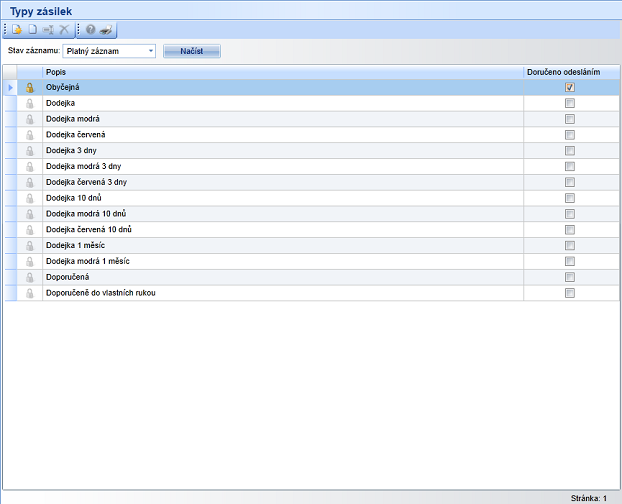Screen dimensions: 622x504
Task: Click the lock icon beside Dodejka červená 10 dnů
Action: [x=30, y=230]
